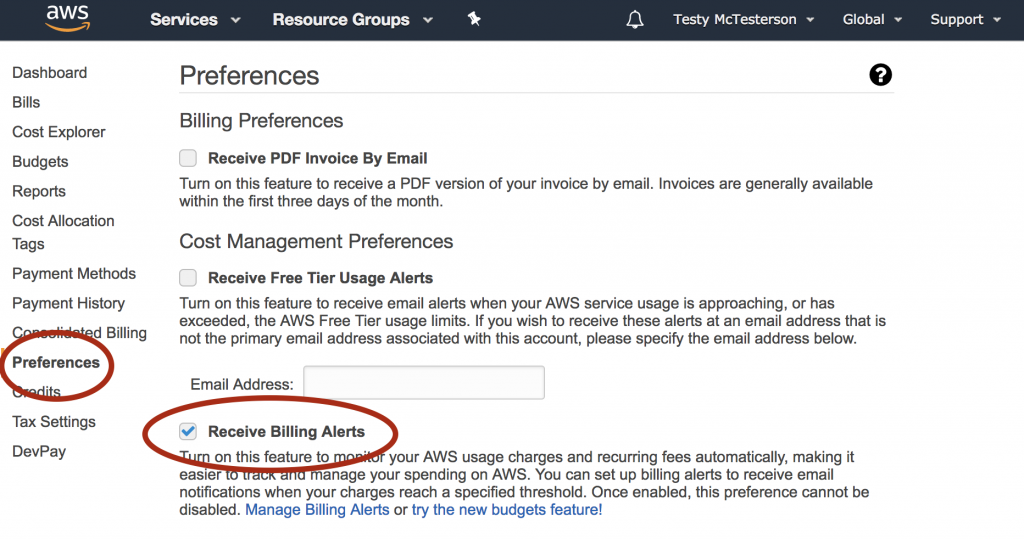Open Bills in the sidebar
This screenshot has height=539, width=1024.
26,102
